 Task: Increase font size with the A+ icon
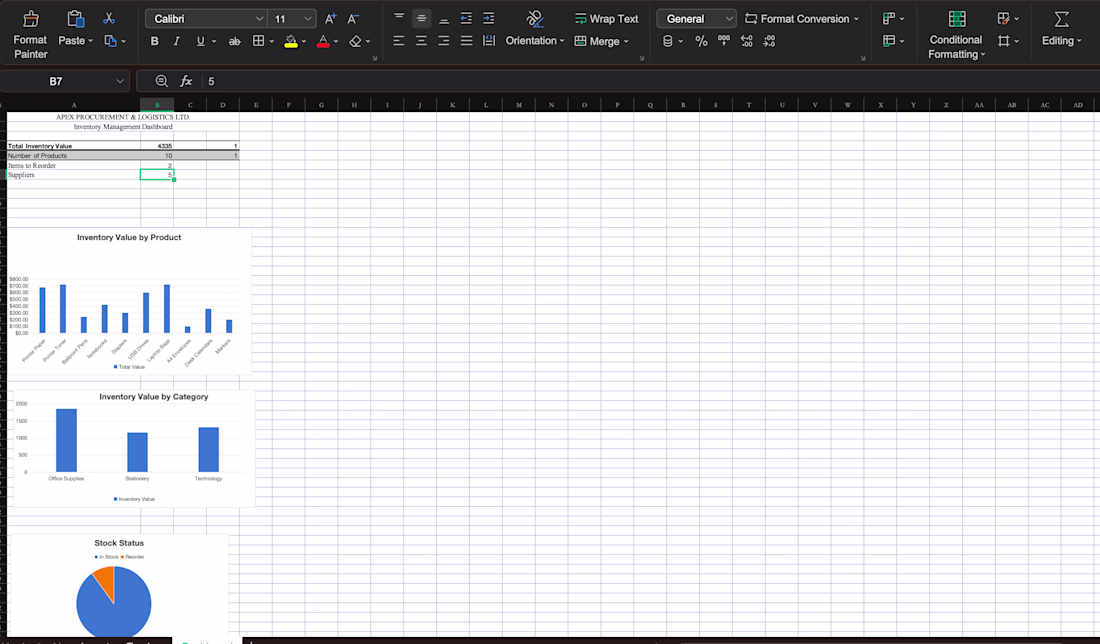pos(330,19)
